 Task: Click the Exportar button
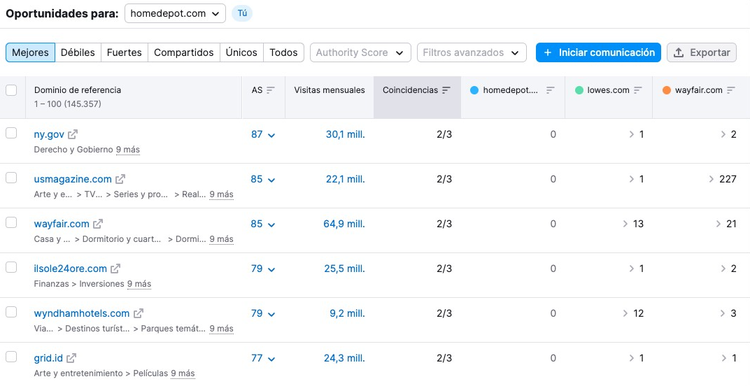click(702, 53)
